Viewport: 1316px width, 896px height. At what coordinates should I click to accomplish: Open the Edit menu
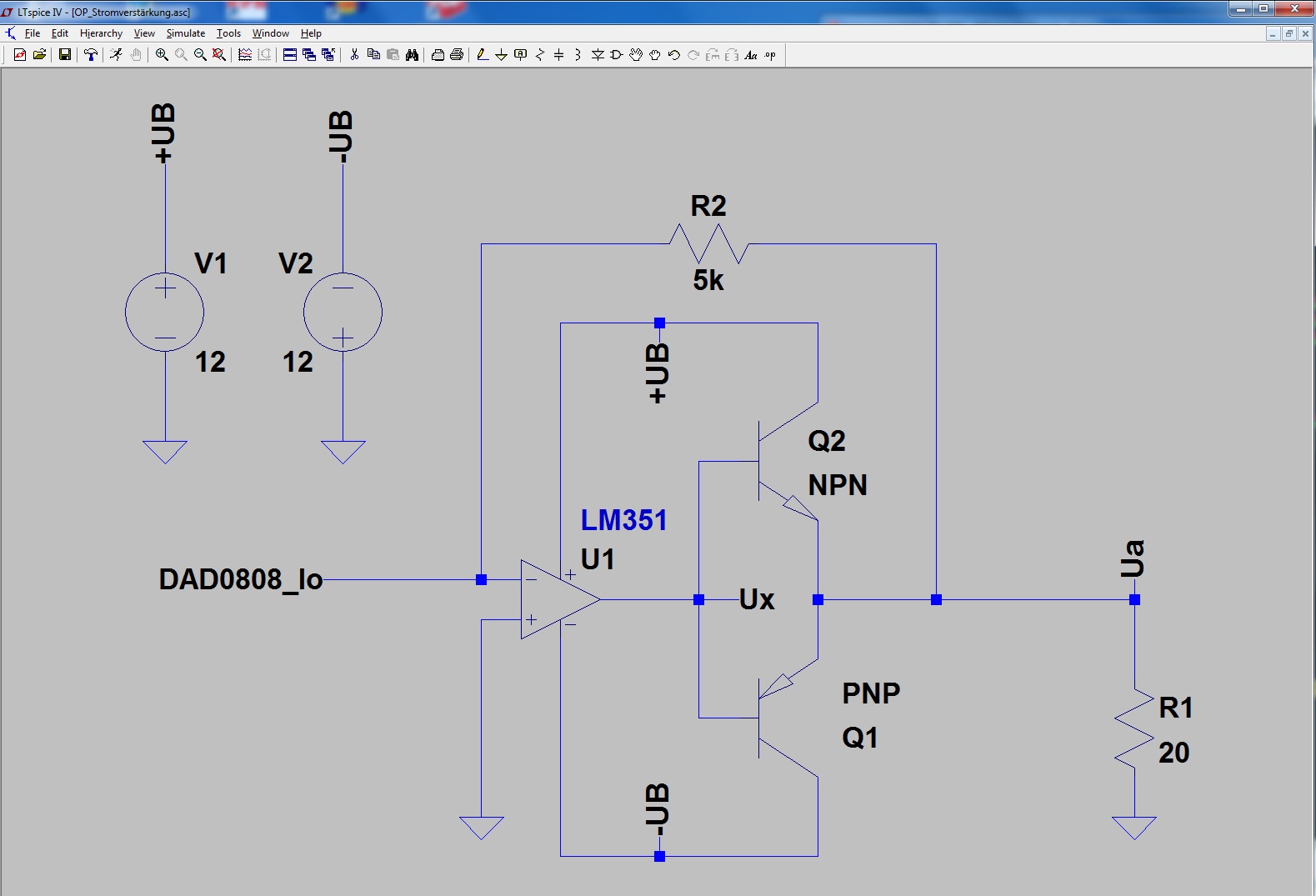click(x=60, y=33)
